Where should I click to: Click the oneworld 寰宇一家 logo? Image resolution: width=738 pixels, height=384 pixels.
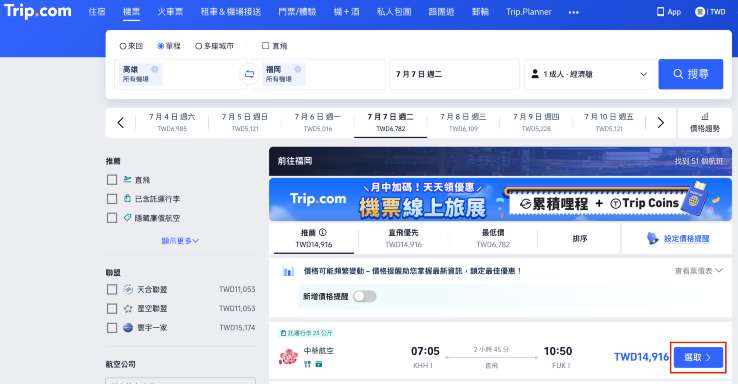point(128,328)
